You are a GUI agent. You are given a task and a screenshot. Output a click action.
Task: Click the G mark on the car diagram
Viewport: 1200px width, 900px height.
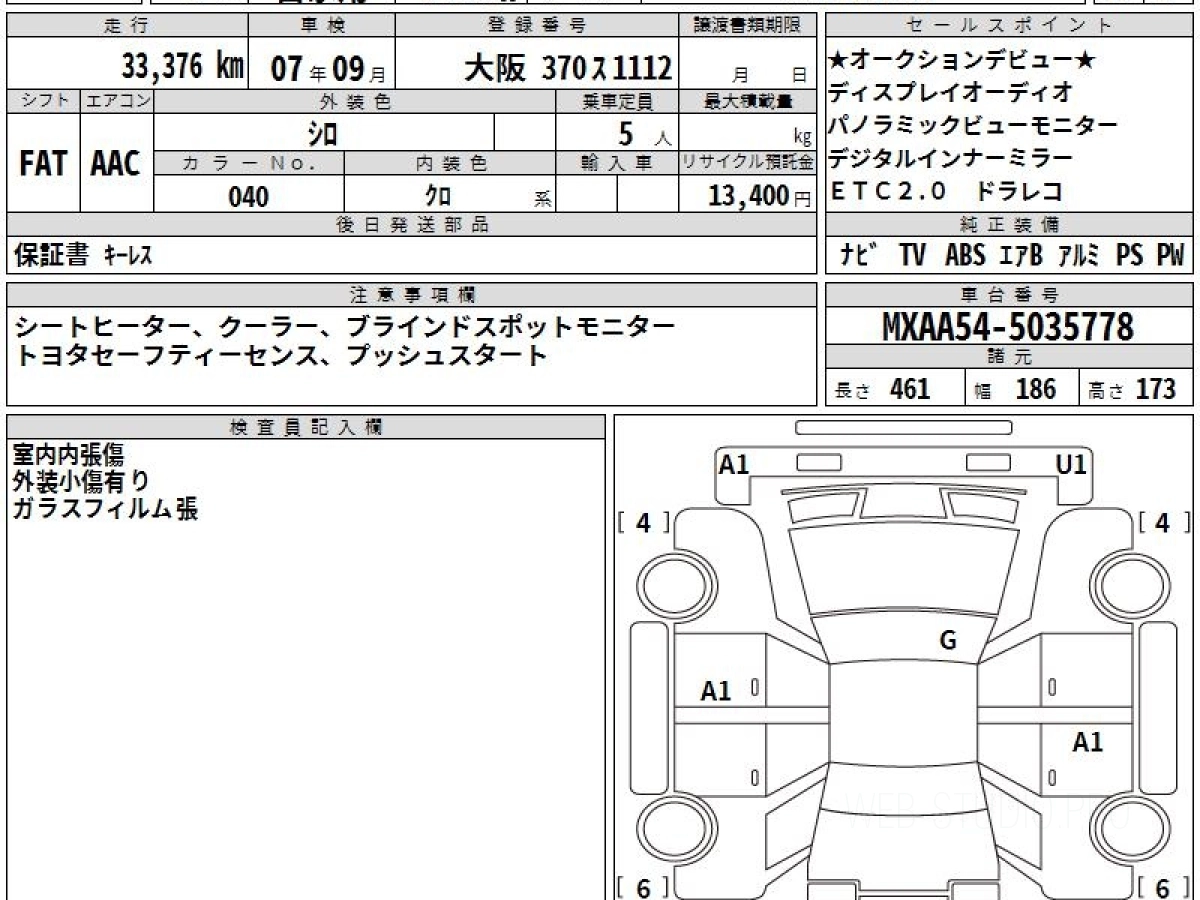(948, 642)
